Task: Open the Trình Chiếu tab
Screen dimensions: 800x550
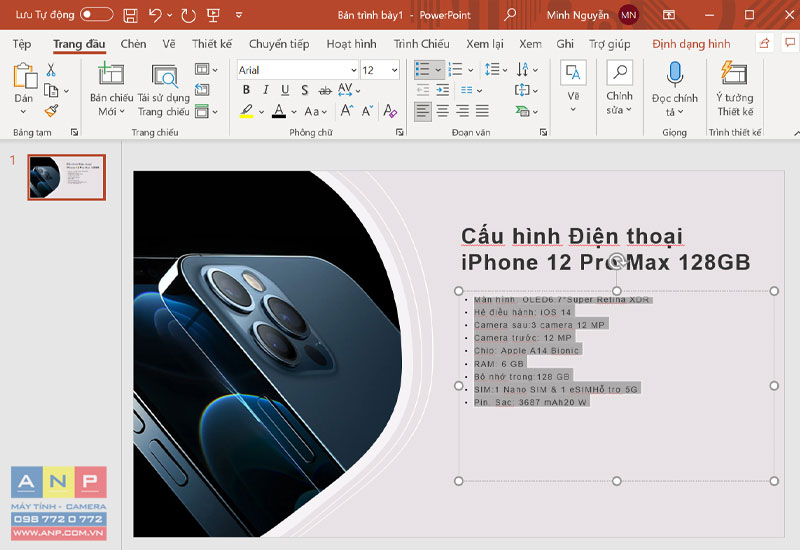Action: click(421, 44)
